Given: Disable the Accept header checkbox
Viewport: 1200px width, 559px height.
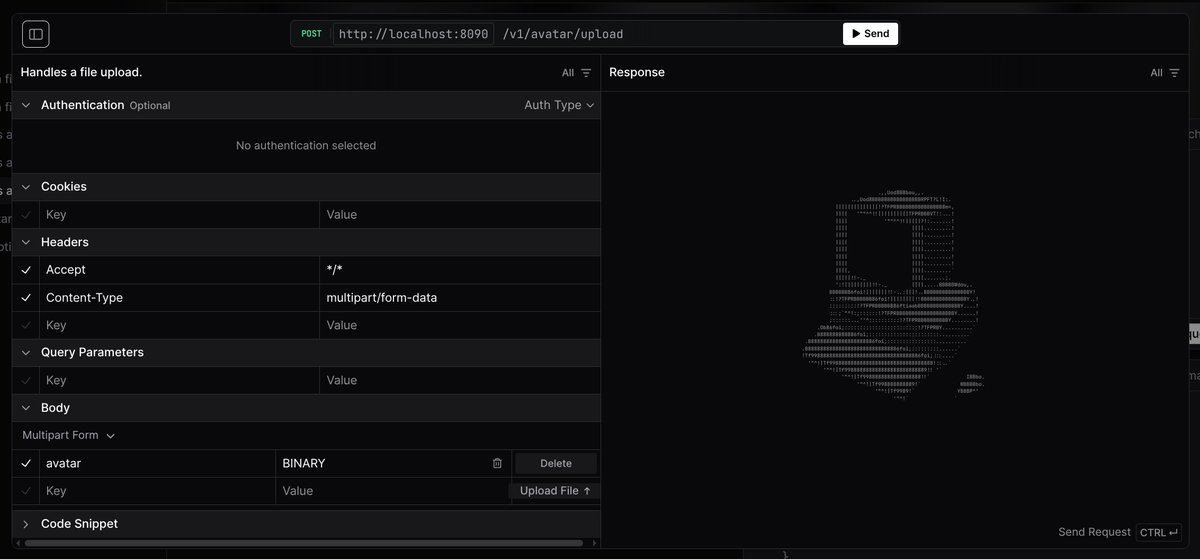Looking at the screenshot, I should [x=26, y=270].
